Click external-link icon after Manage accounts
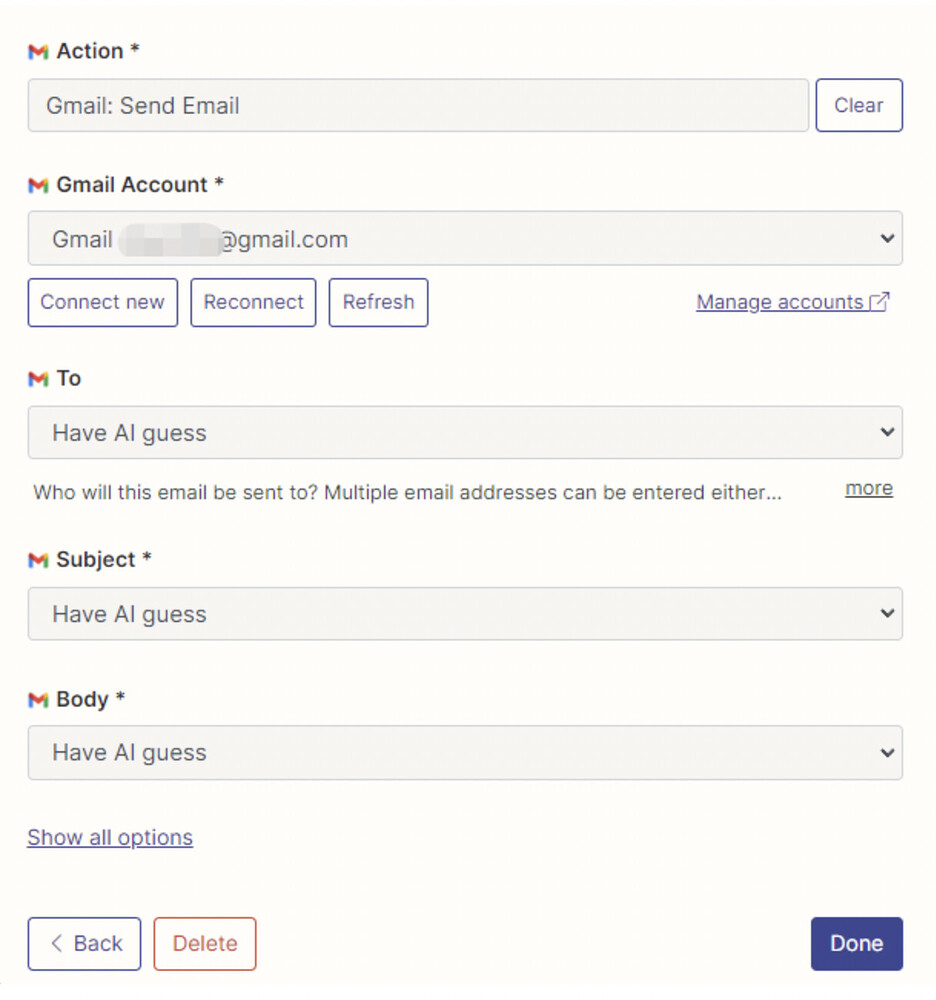The width and height of the screenshot is (936, 1000). click(879, 302)
